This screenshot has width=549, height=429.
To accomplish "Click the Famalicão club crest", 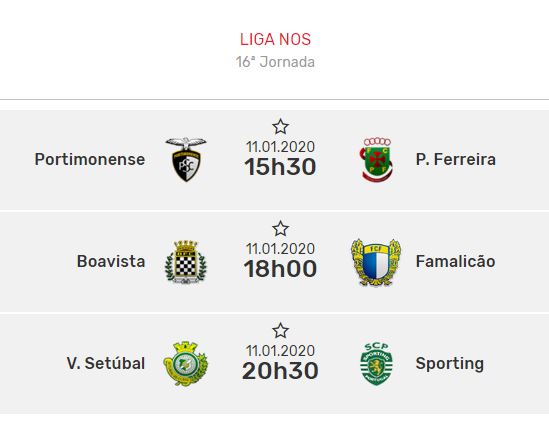I will tap(376, 262).
